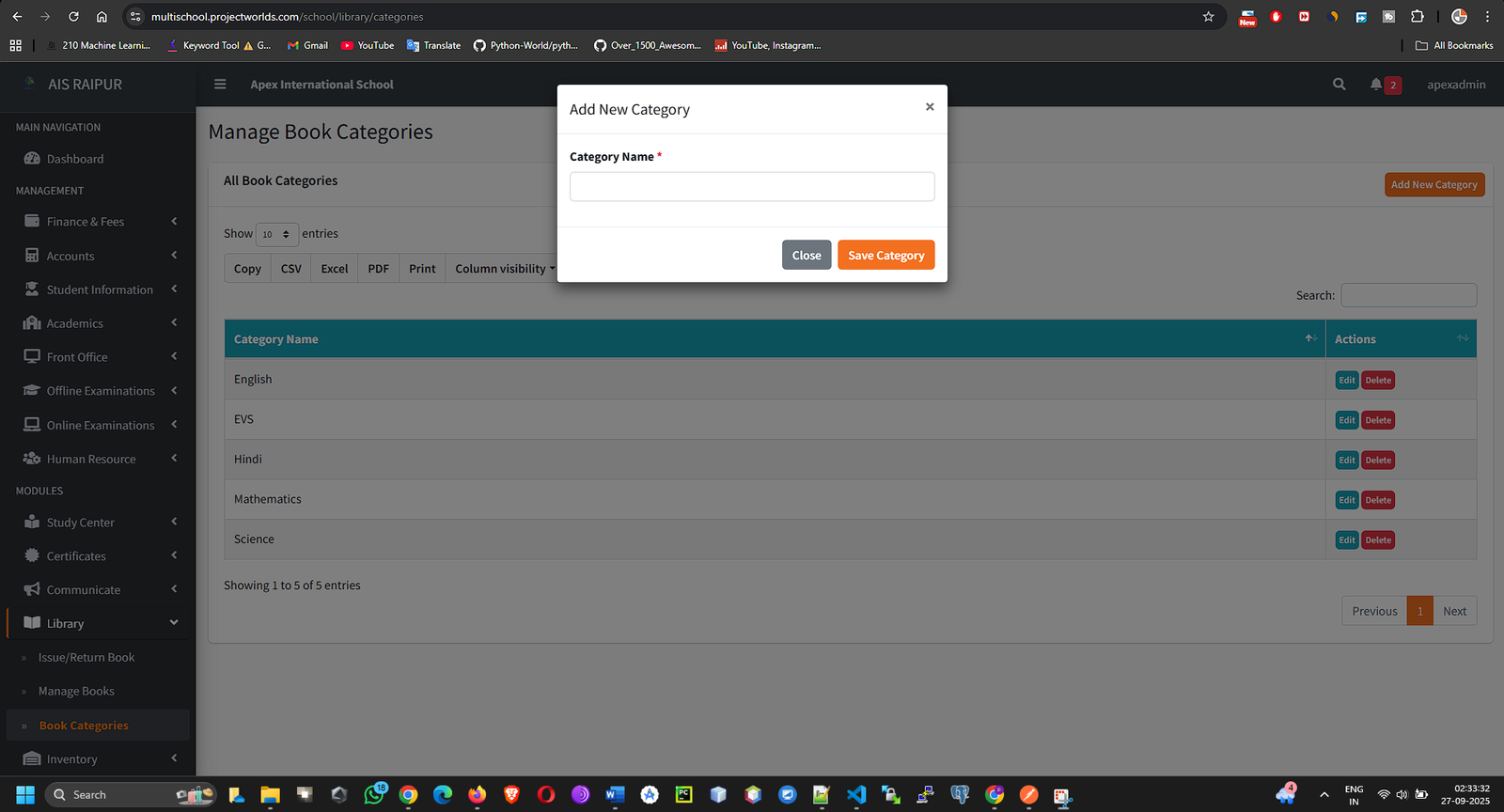This screenshot has height=812, width=1504.
Task: Open Manage Books in sidebar
Action: coord(76,692)
